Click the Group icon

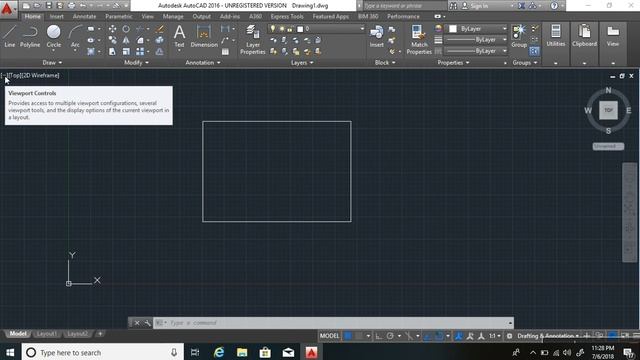[519, 36]
